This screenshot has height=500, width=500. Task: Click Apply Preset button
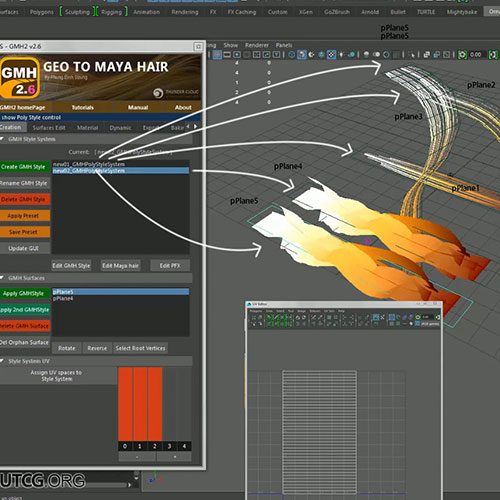click(24, 216)
